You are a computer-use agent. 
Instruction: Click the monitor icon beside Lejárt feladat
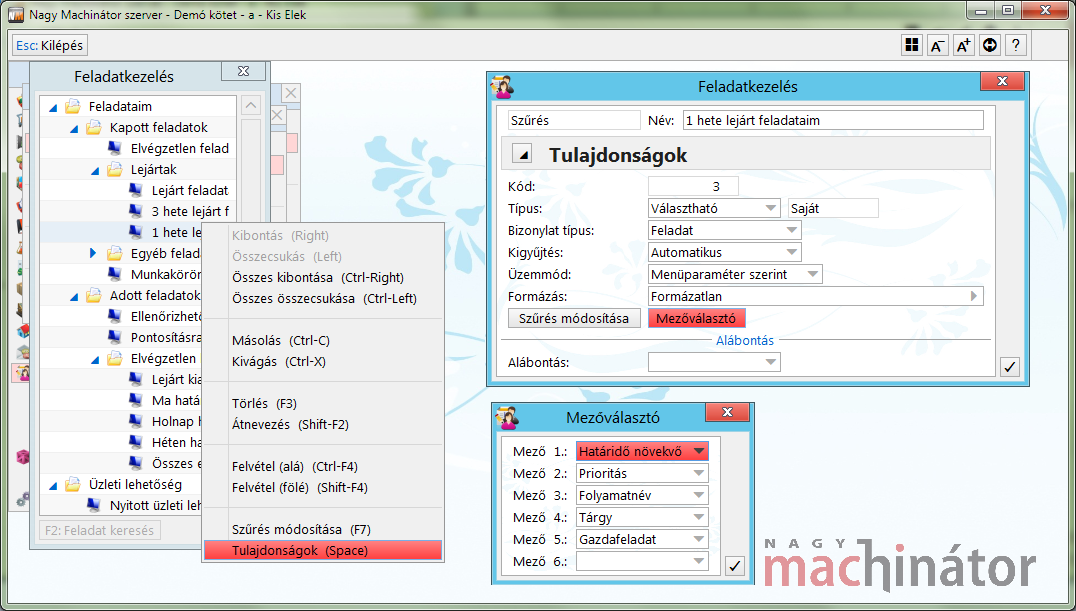click(x=136, y=190)
